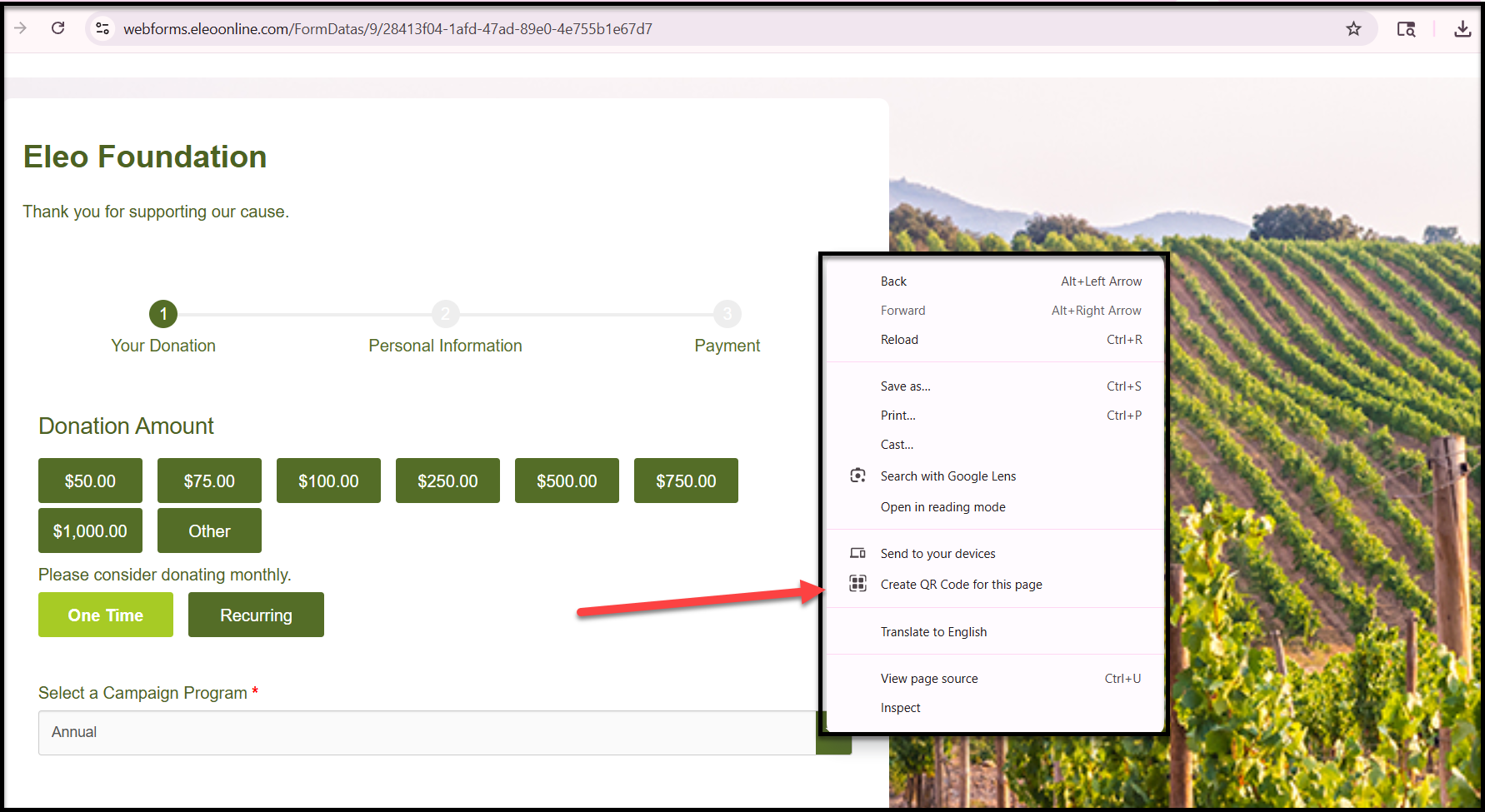Click step 3 Payment circle
1485x812 pixels.
point(727,314)
